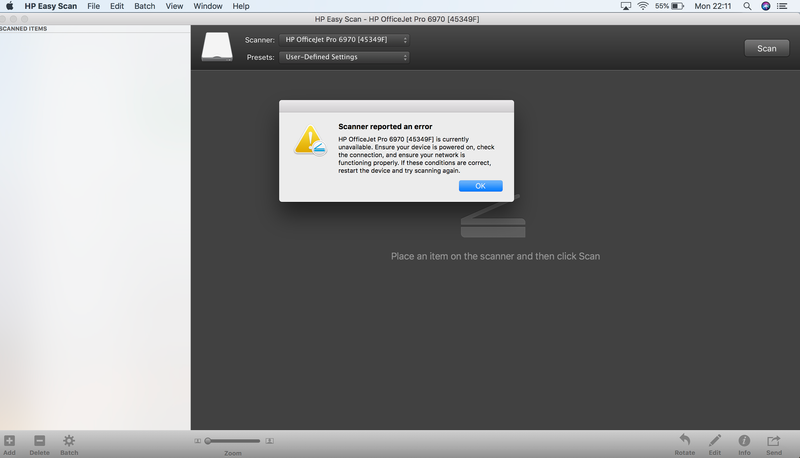Open the Info icon
This screenshot has width=800, height=458.
pyautogui.click(x=744, y=440)
